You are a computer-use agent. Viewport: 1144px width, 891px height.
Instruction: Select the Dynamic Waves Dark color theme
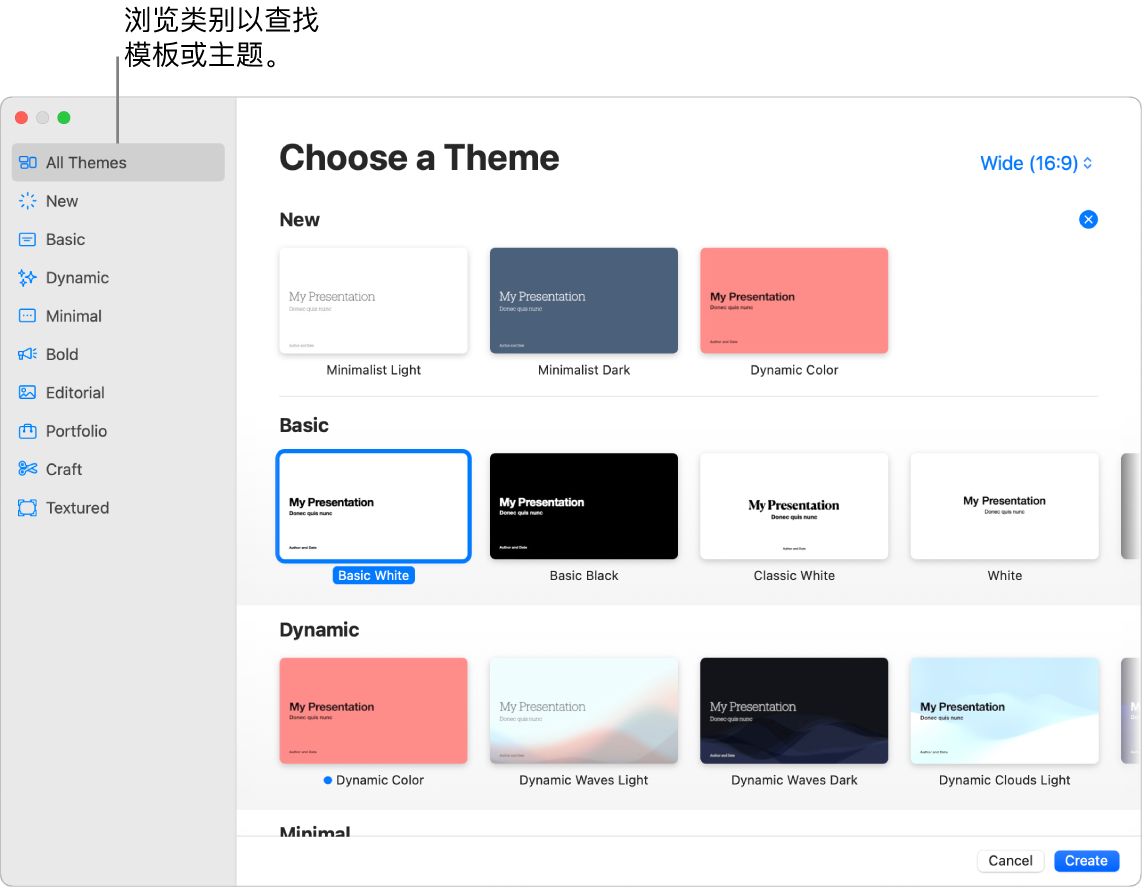pos(793,710)
